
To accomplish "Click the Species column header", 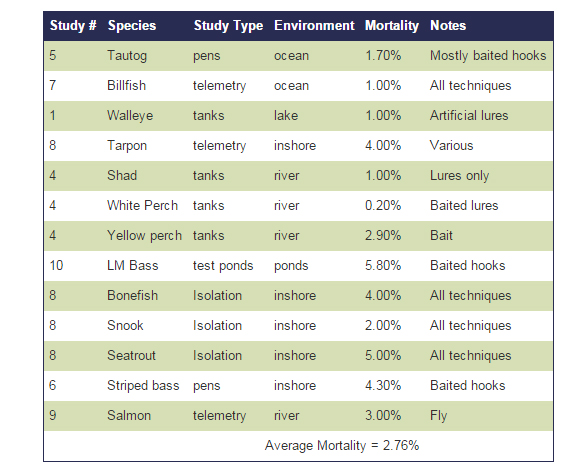I will point(132,25).
